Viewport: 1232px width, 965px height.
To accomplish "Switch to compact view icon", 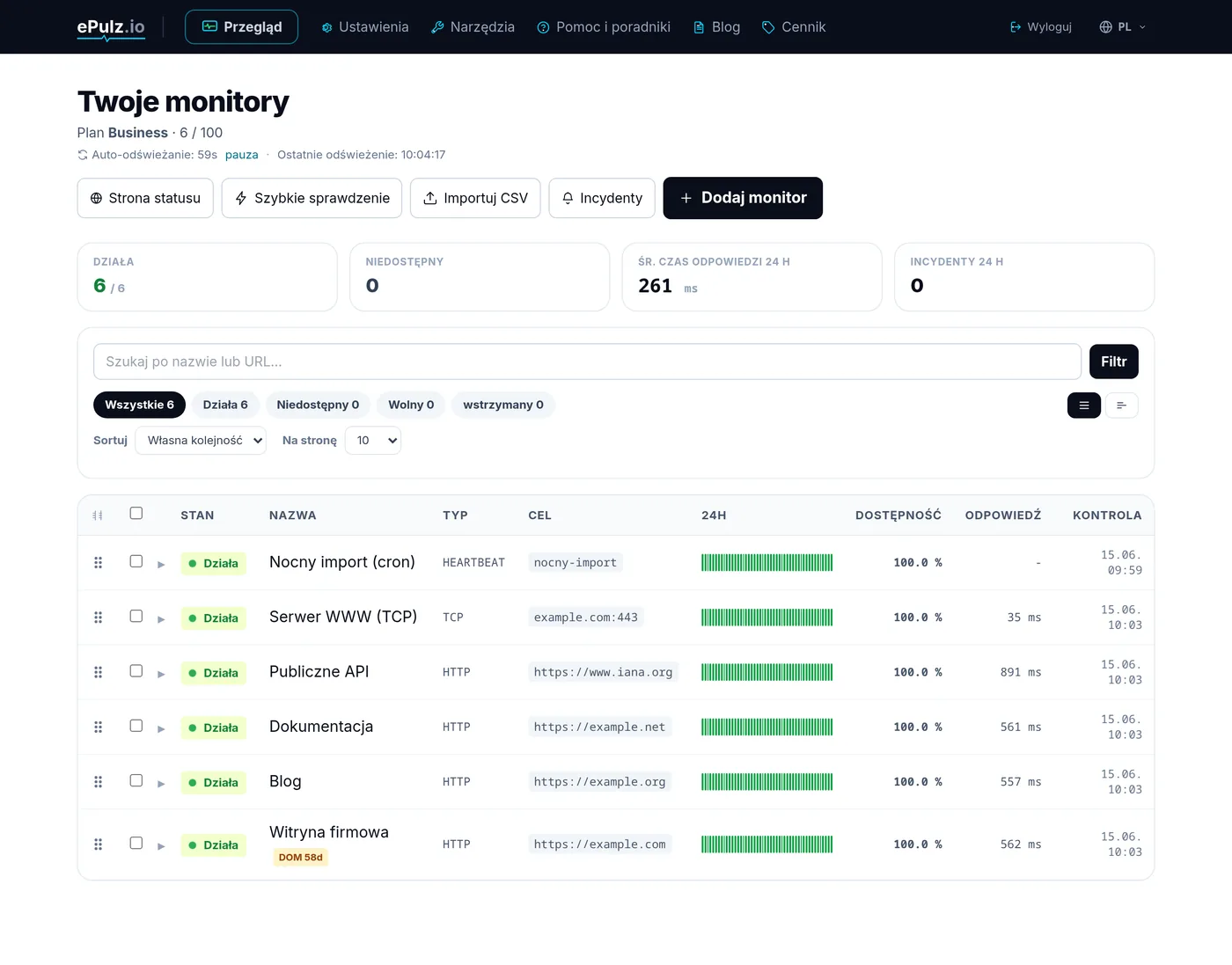I will tap(1122, 406).
